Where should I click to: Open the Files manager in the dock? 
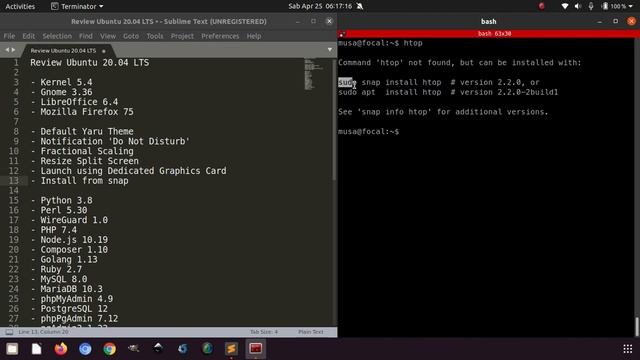pos(12,349)
